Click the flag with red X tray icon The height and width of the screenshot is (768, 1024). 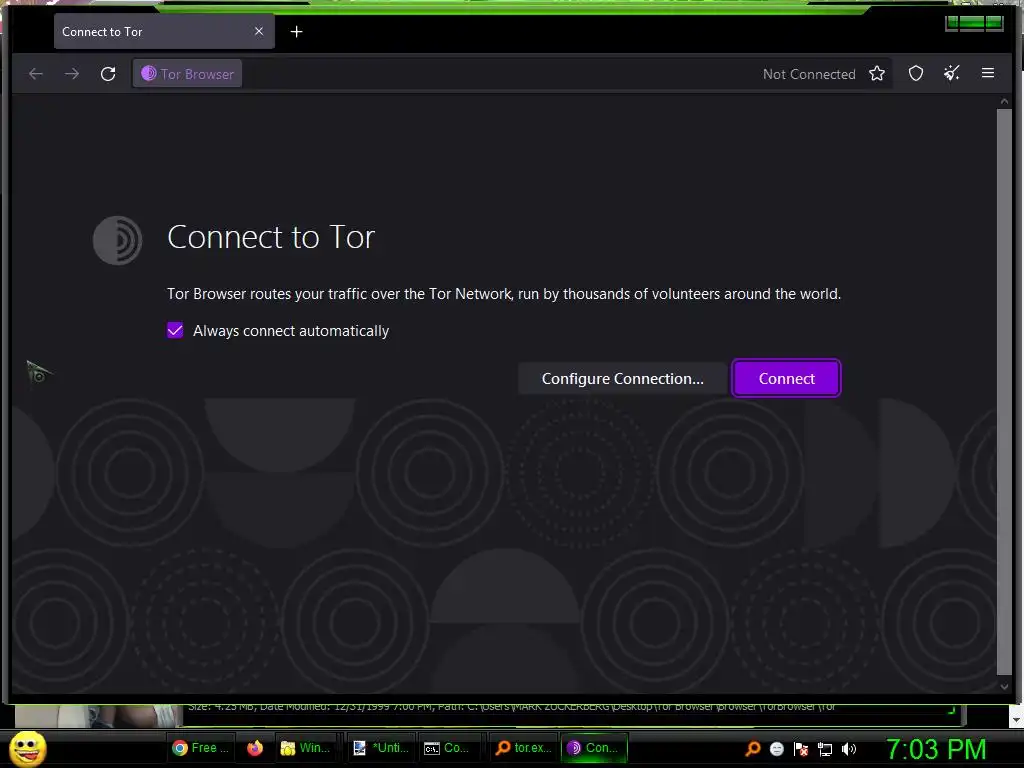pyautogui.click(x=801, y=749)
